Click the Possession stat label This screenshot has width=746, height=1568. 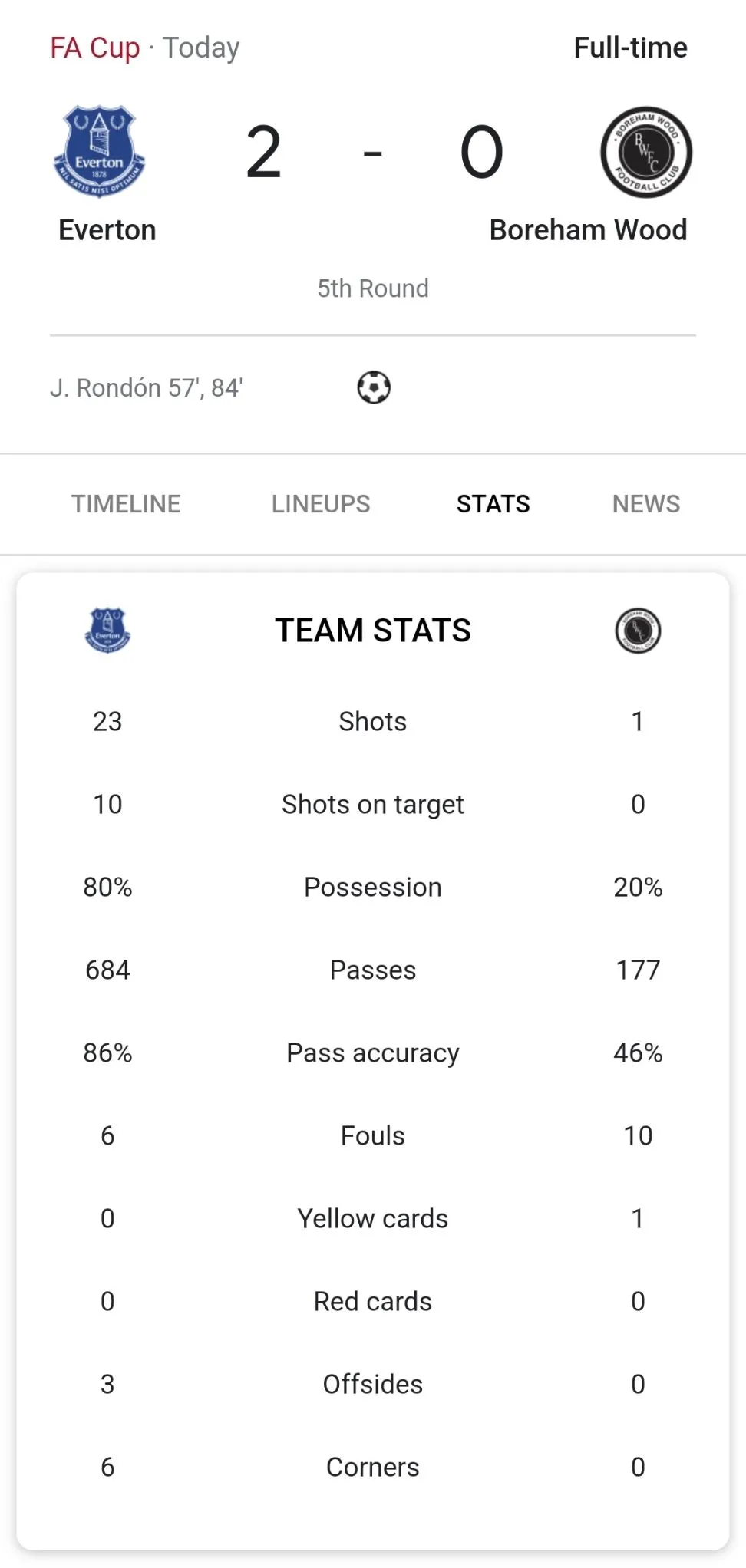tap(373, 888)
